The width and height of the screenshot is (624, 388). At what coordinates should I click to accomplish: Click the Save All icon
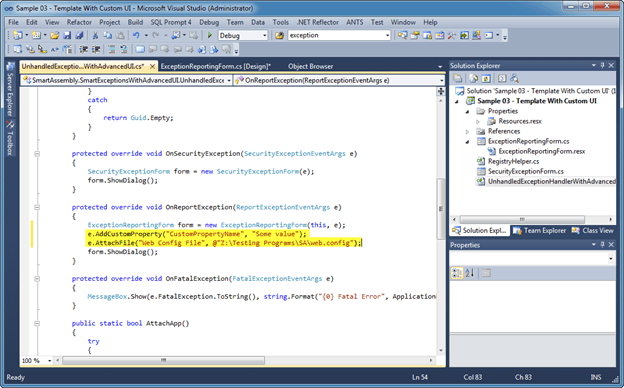pyautogui.click(x=79, y=35)
